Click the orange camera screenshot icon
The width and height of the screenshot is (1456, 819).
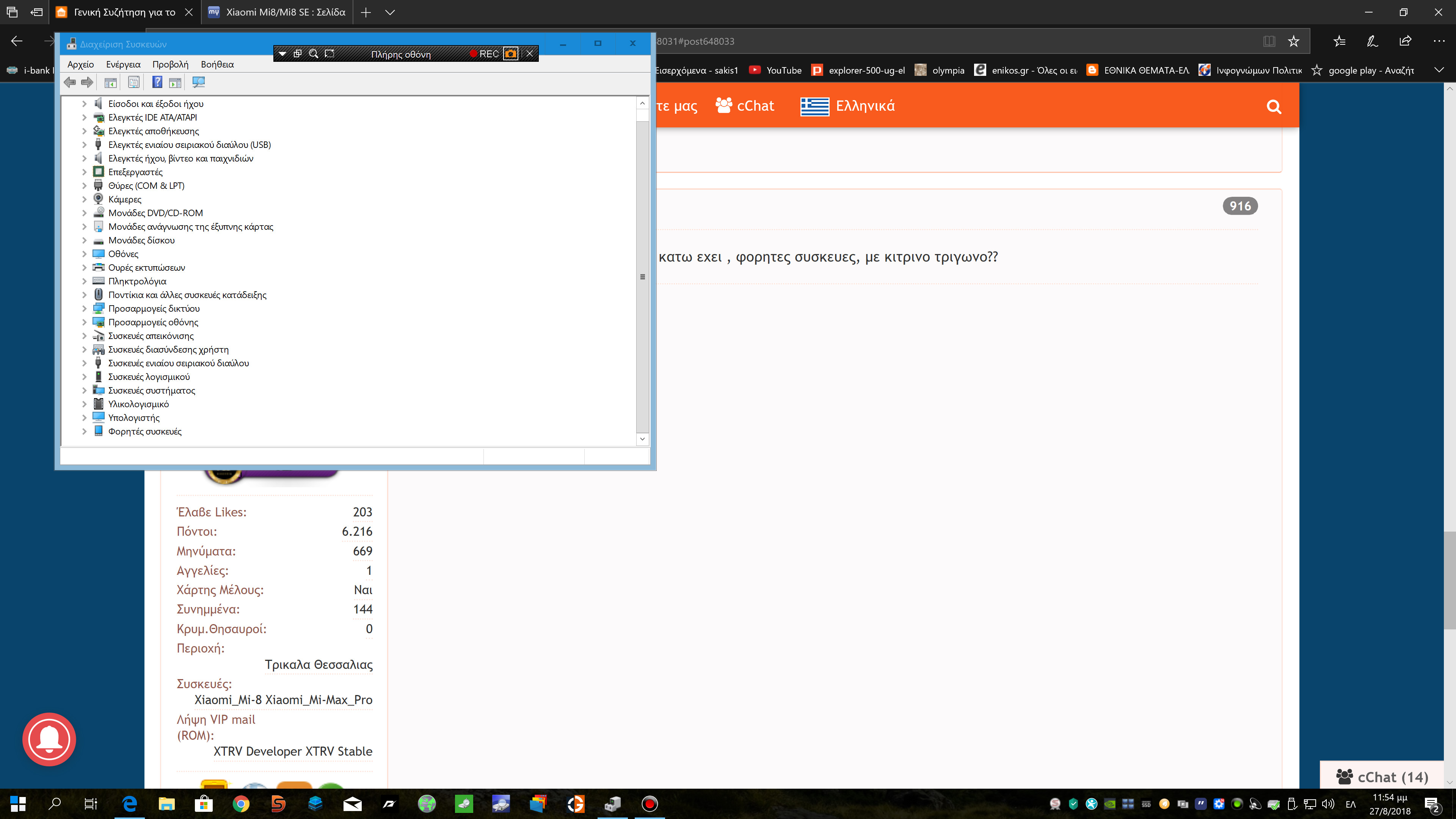[x=510, y=54]
